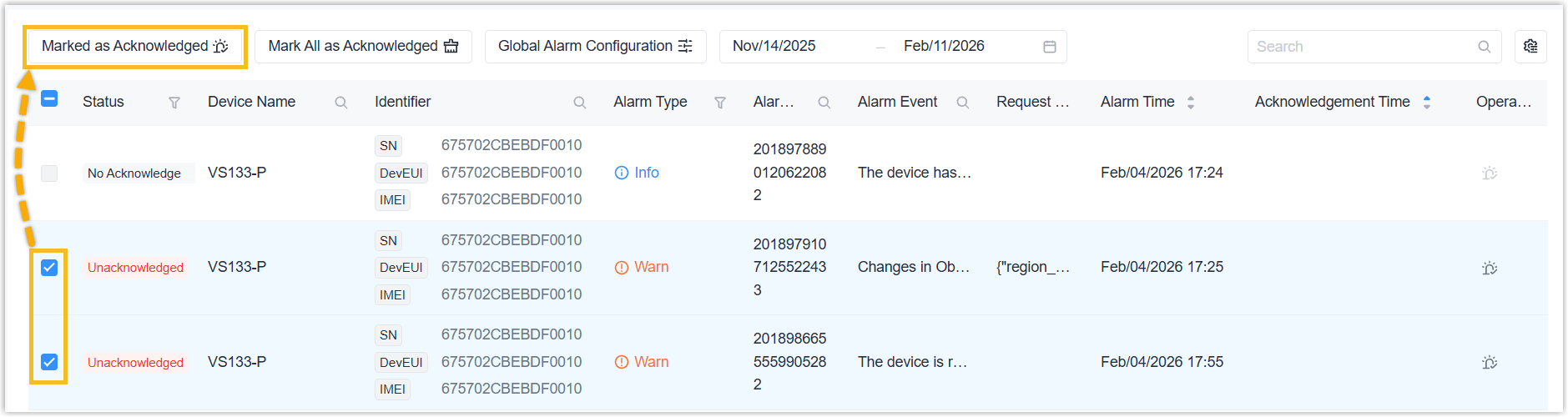Open the Status column filter
This screenshot has height=417, width=1568.
(x=174, y=103)
